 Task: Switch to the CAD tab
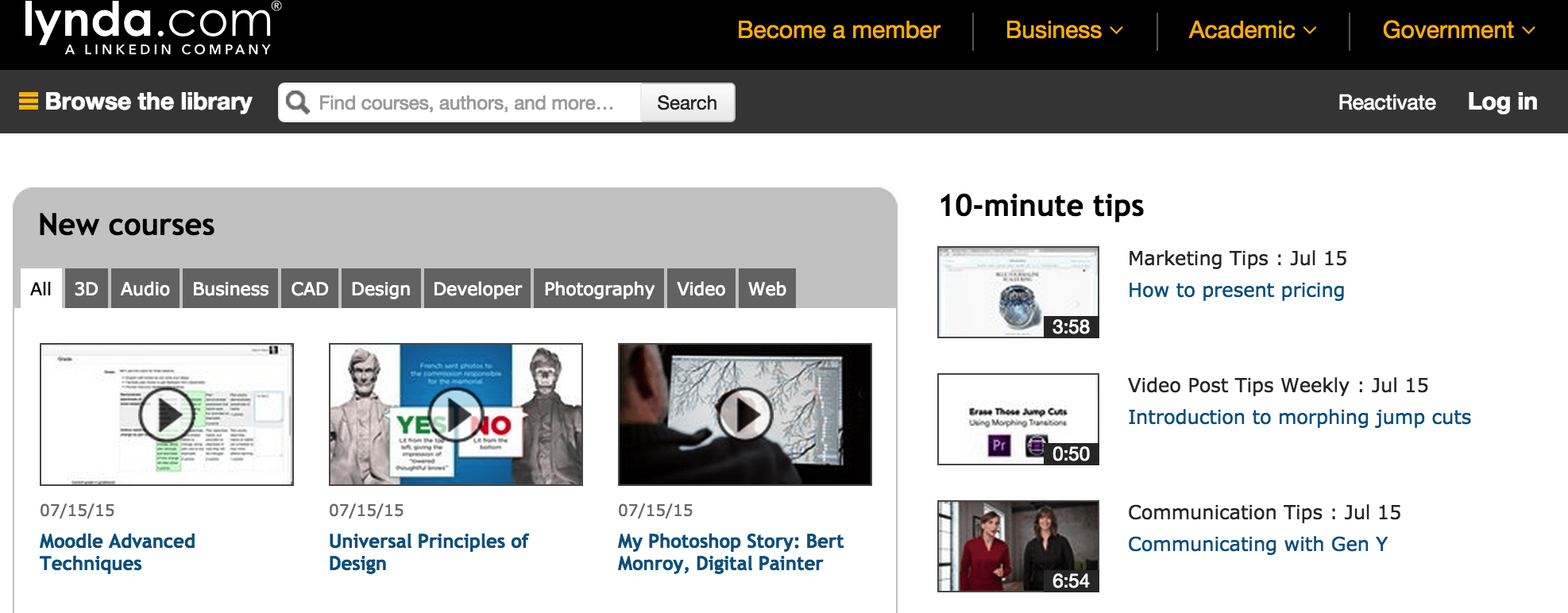click(310, 288)
